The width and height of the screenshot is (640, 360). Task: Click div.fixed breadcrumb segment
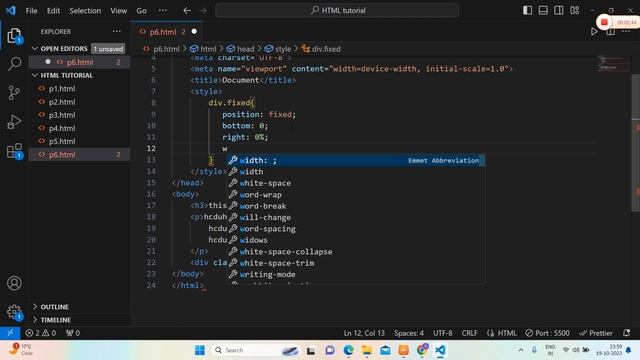pyautogui.click(x=321, y=49)
